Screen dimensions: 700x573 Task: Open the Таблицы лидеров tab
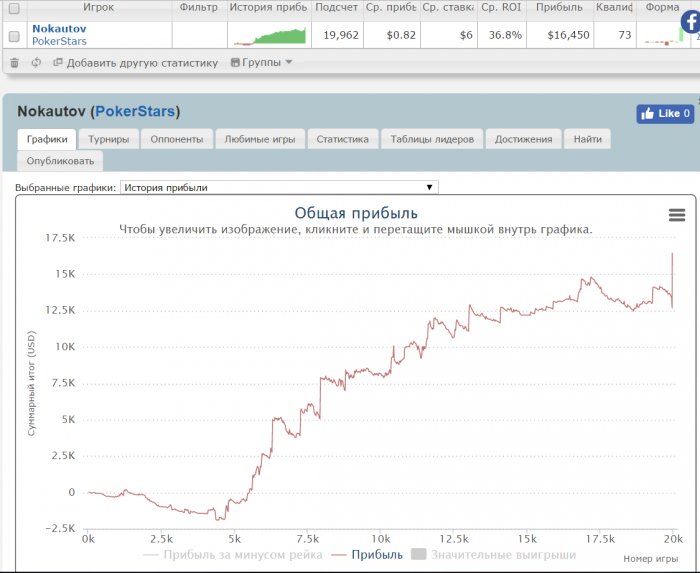432,139
